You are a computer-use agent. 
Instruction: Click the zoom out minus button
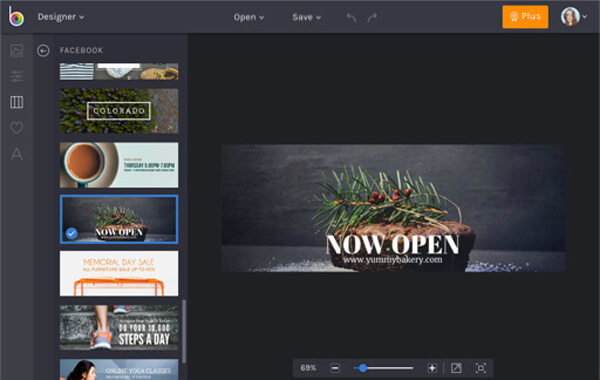pos(335,368)
